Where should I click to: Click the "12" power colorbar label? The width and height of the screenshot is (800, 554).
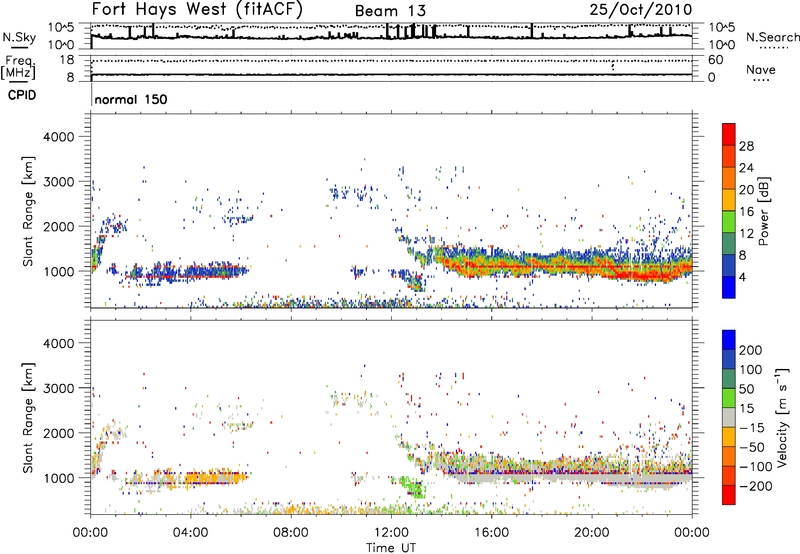click(x=746, y=234)
